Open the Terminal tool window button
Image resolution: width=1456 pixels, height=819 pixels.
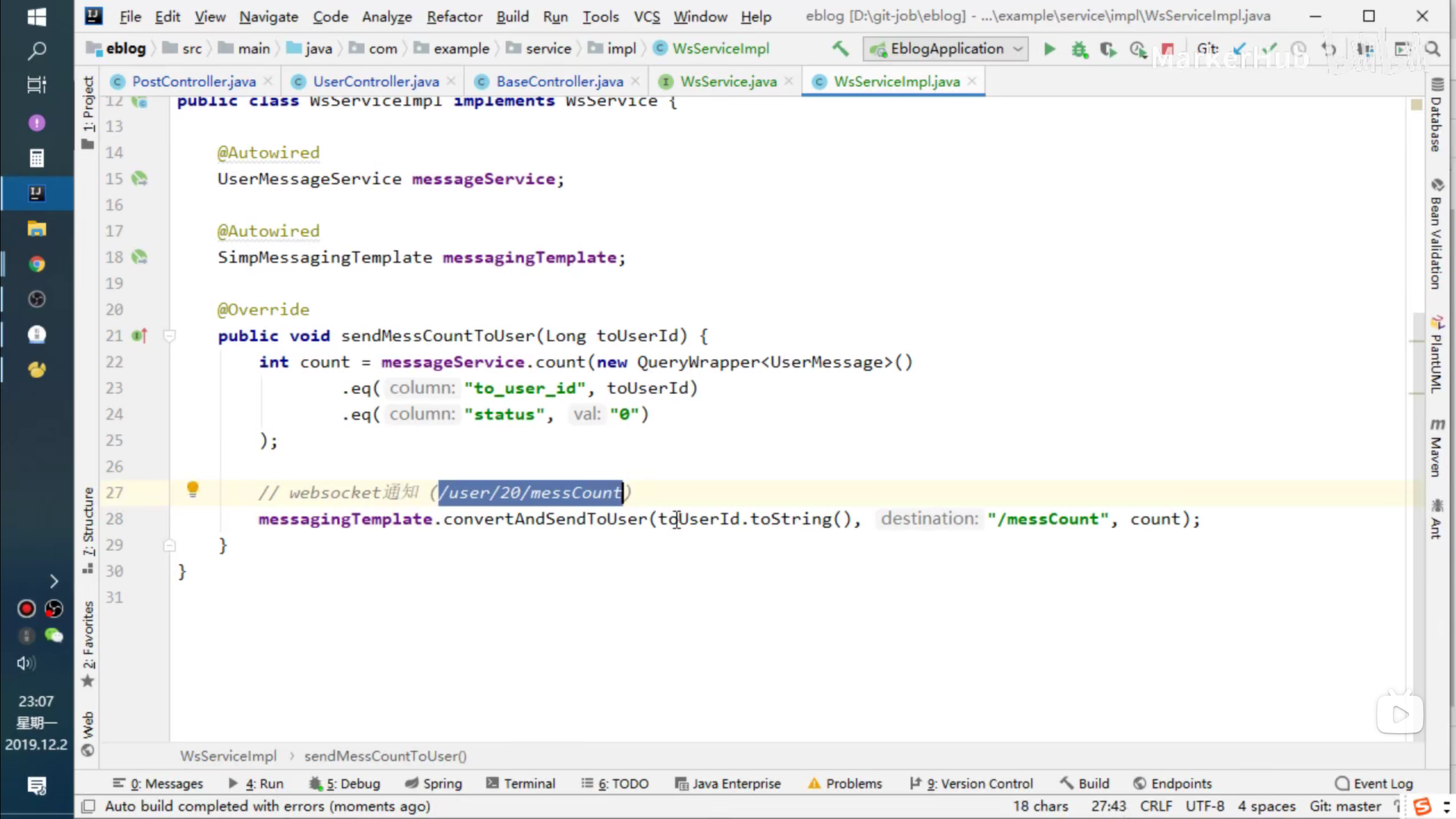tap(520, 783)
